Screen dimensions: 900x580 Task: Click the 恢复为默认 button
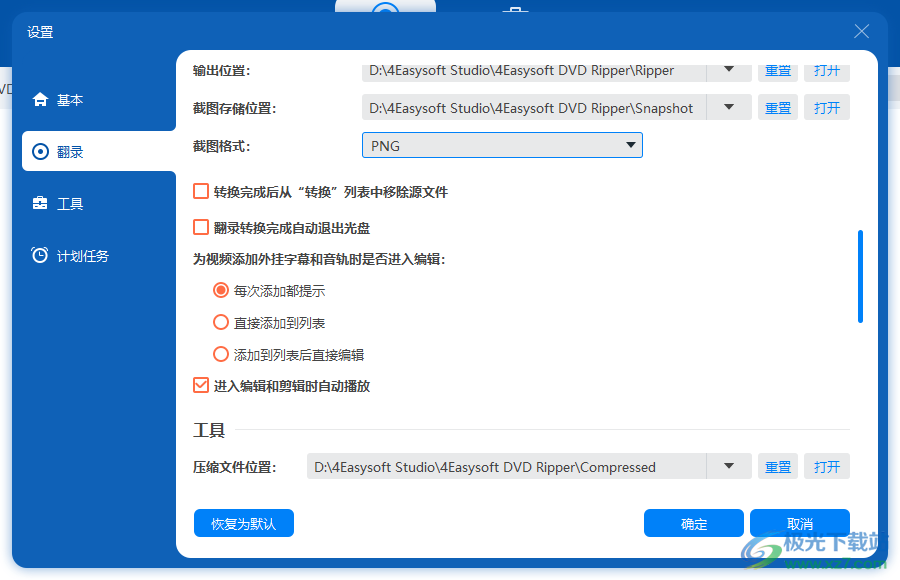pyautogui.click(x=244, y=523)
